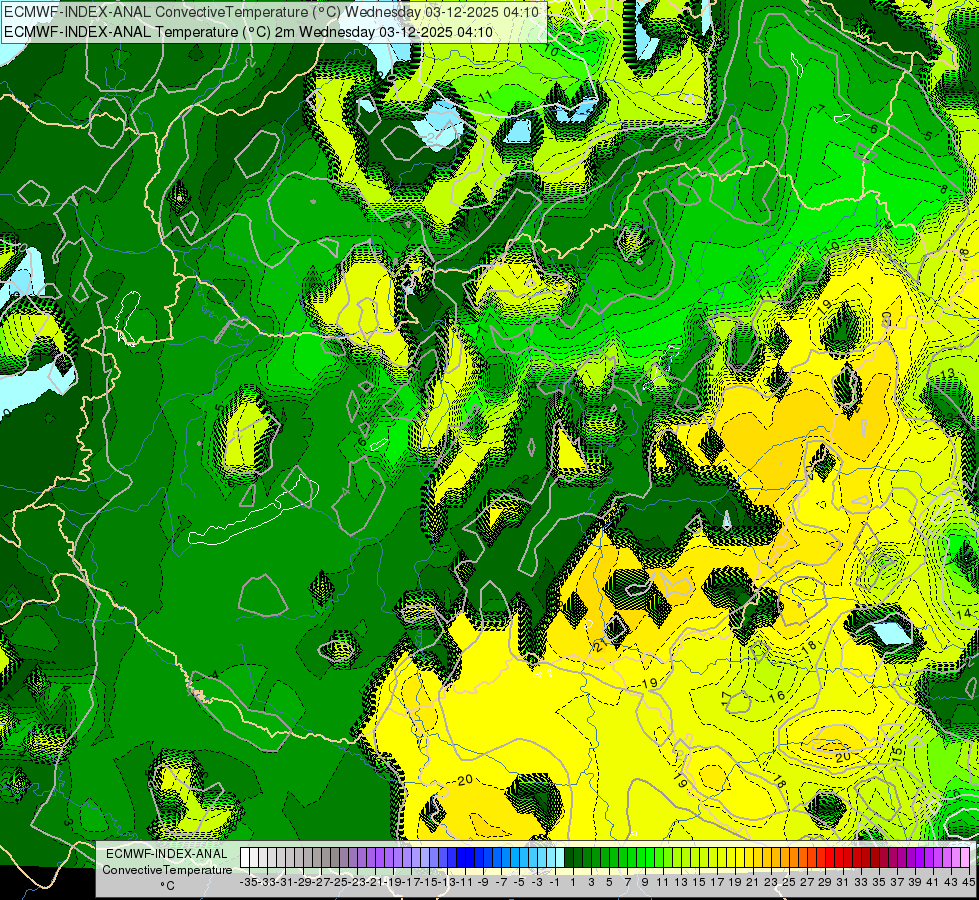Image resolution: width=979 pixels, height=900 pixels.
Task: Click the legend scale value 37
Action: [897, 882]
